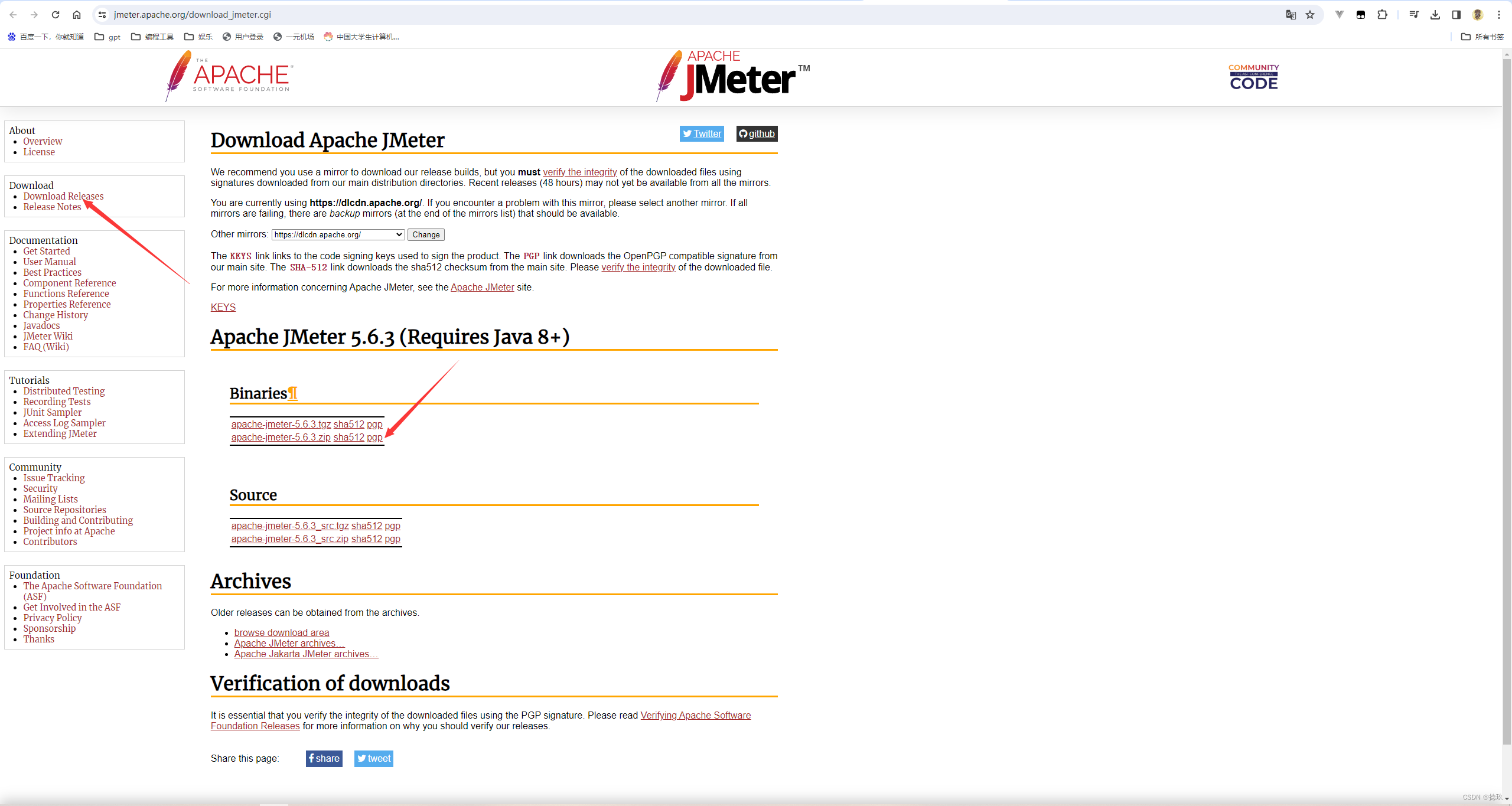
Task: Expand the Documentation section in sidebar
Action: coord(43,240)
